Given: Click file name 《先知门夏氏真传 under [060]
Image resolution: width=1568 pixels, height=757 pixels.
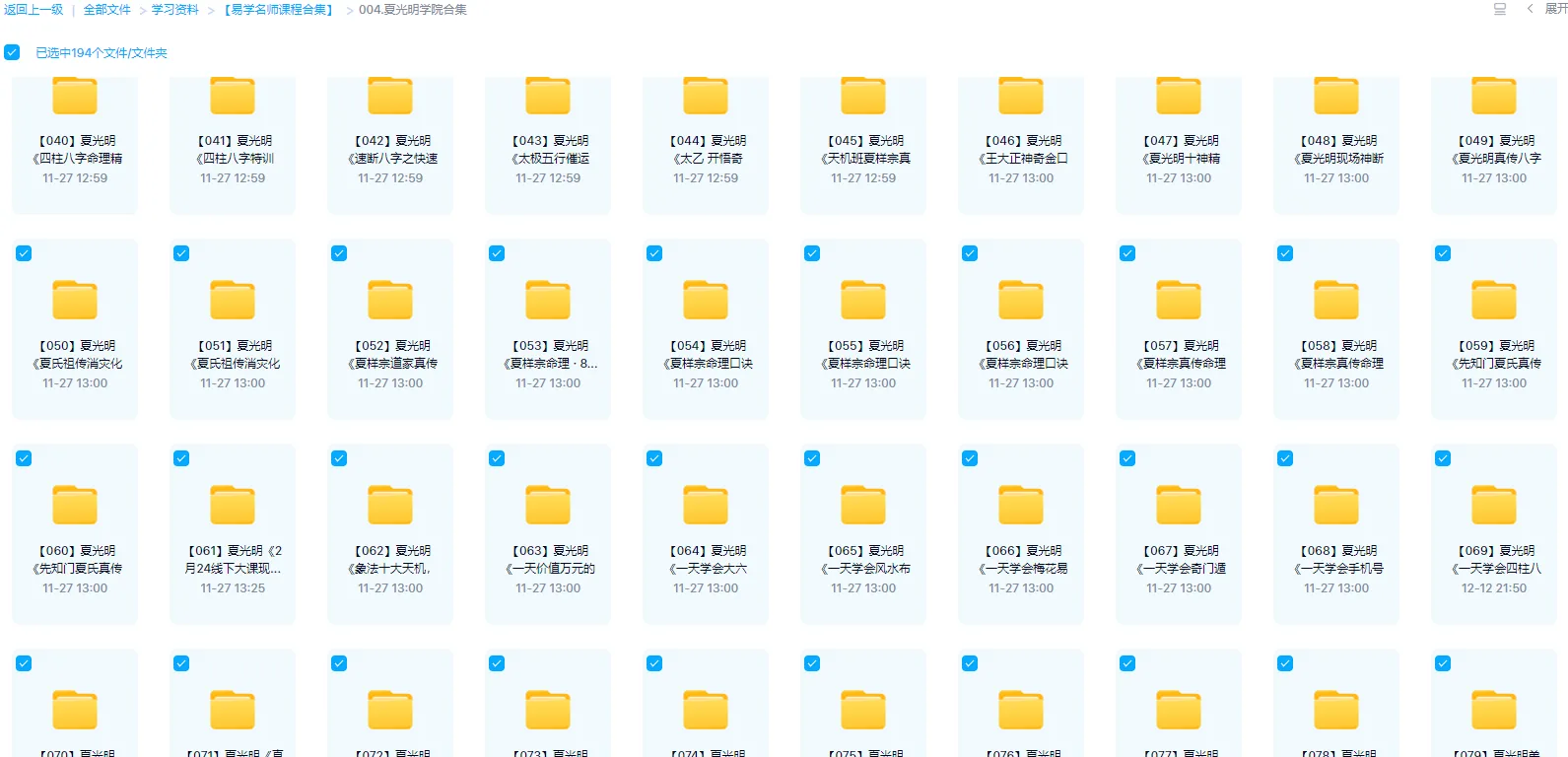Looking at the screenshot, I should [x=77, y=569].
